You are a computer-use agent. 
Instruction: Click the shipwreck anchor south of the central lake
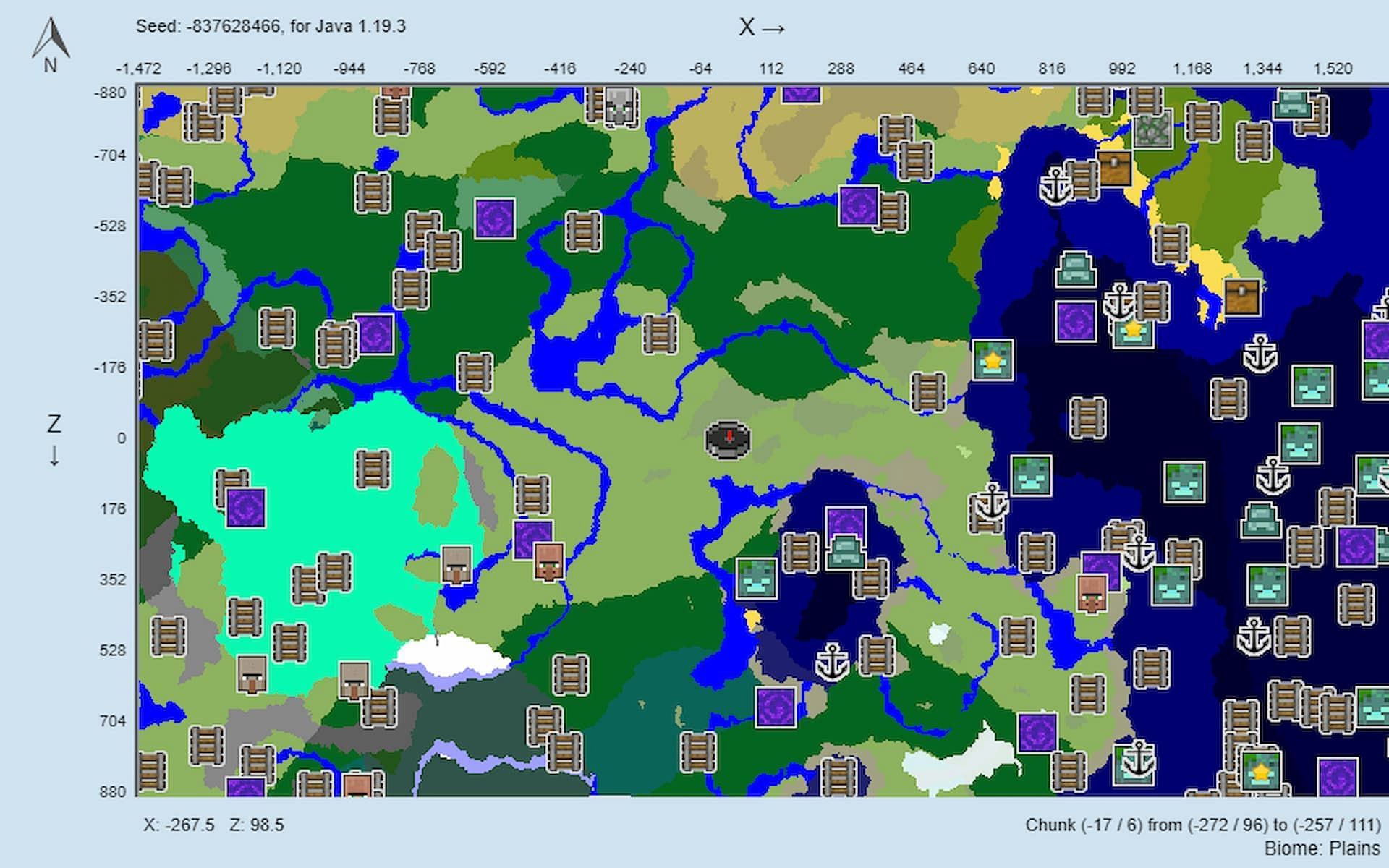click(832, 663)
